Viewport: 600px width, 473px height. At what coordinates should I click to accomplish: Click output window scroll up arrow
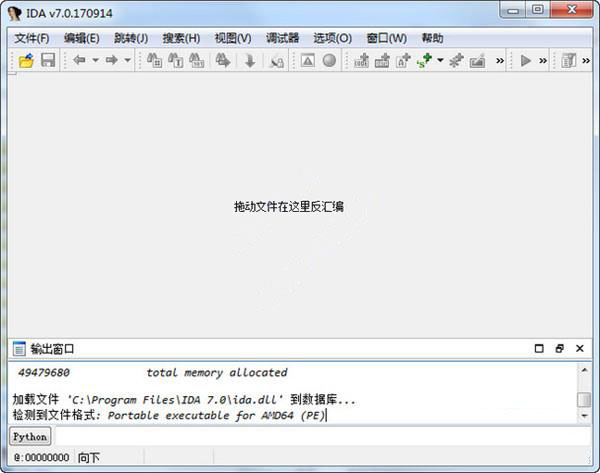pos(584,370)
